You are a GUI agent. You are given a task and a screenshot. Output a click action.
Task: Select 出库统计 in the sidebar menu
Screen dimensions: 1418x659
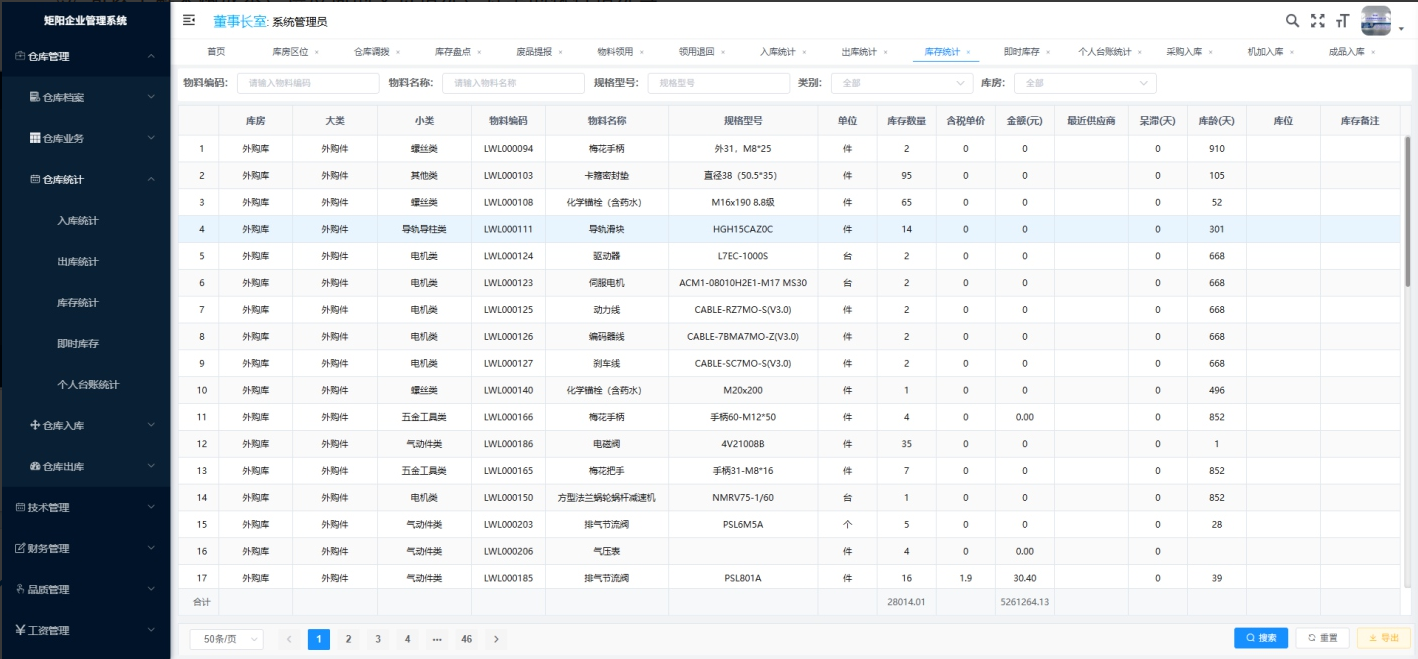coord(78,262)
